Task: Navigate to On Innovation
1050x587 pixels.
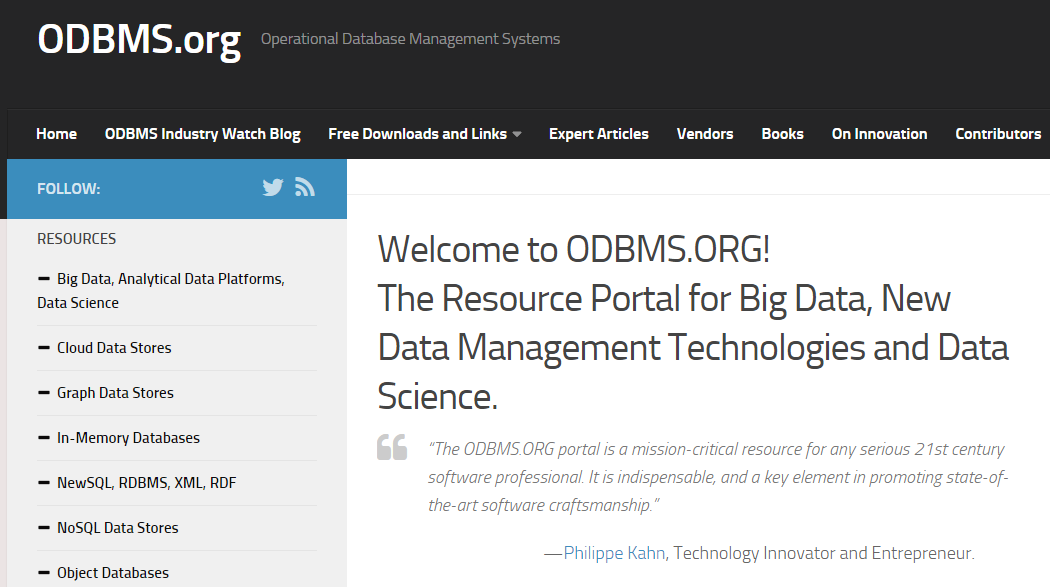Action: (x=879, y=134)
